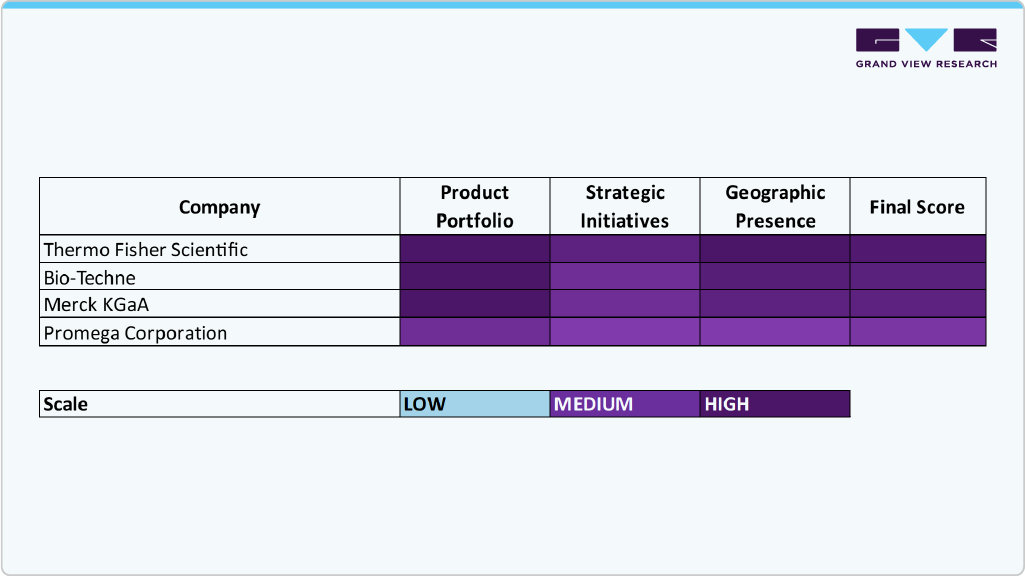This screenshot has width=1025, height=576.
Task: Click the Scale legend label cell
Action: point(219,404)
